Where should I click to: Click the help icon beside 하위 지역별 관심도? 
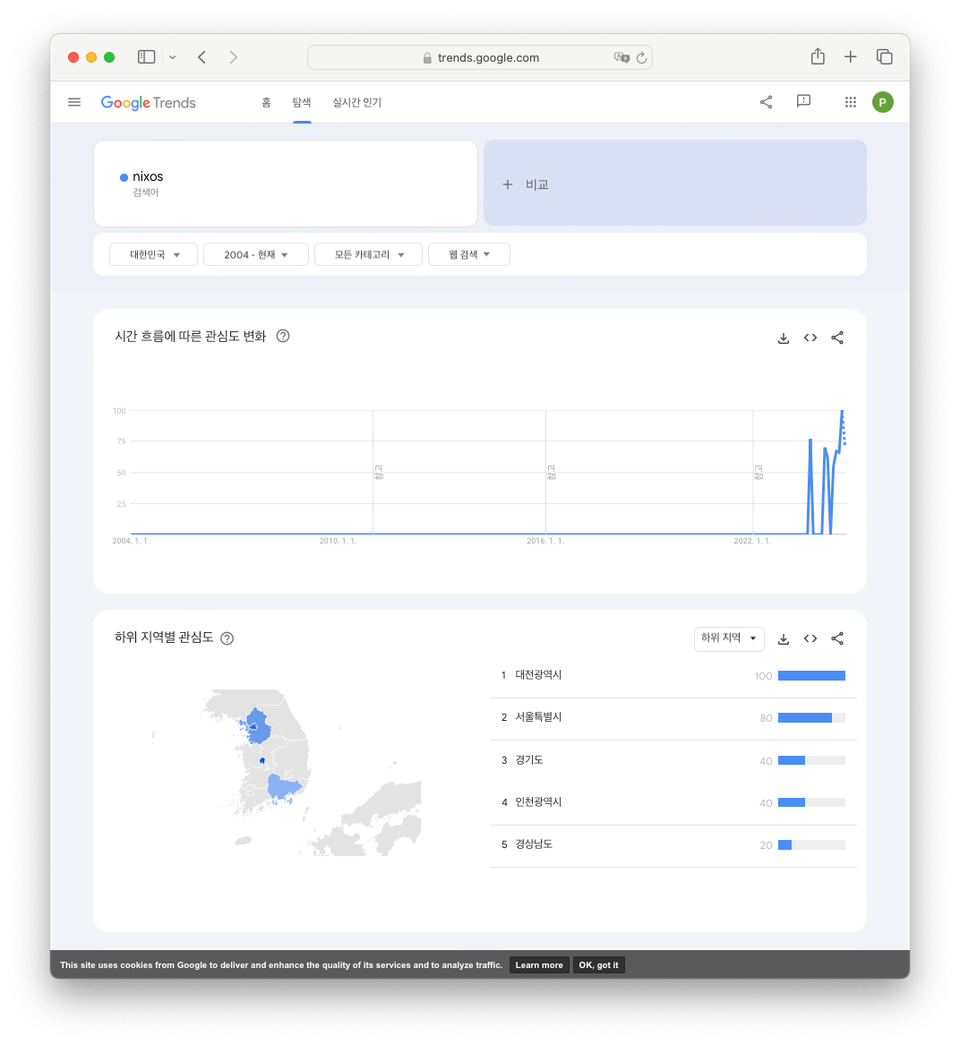pyautogui.click(x=227, y=638)
